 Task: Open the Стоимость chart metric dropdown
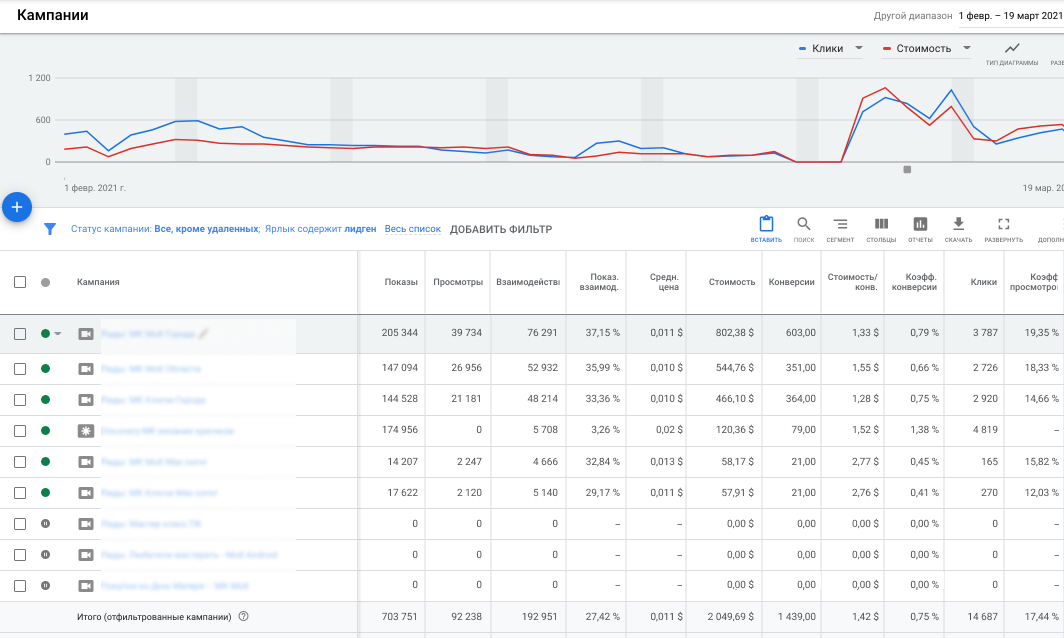tap(926, 48)
